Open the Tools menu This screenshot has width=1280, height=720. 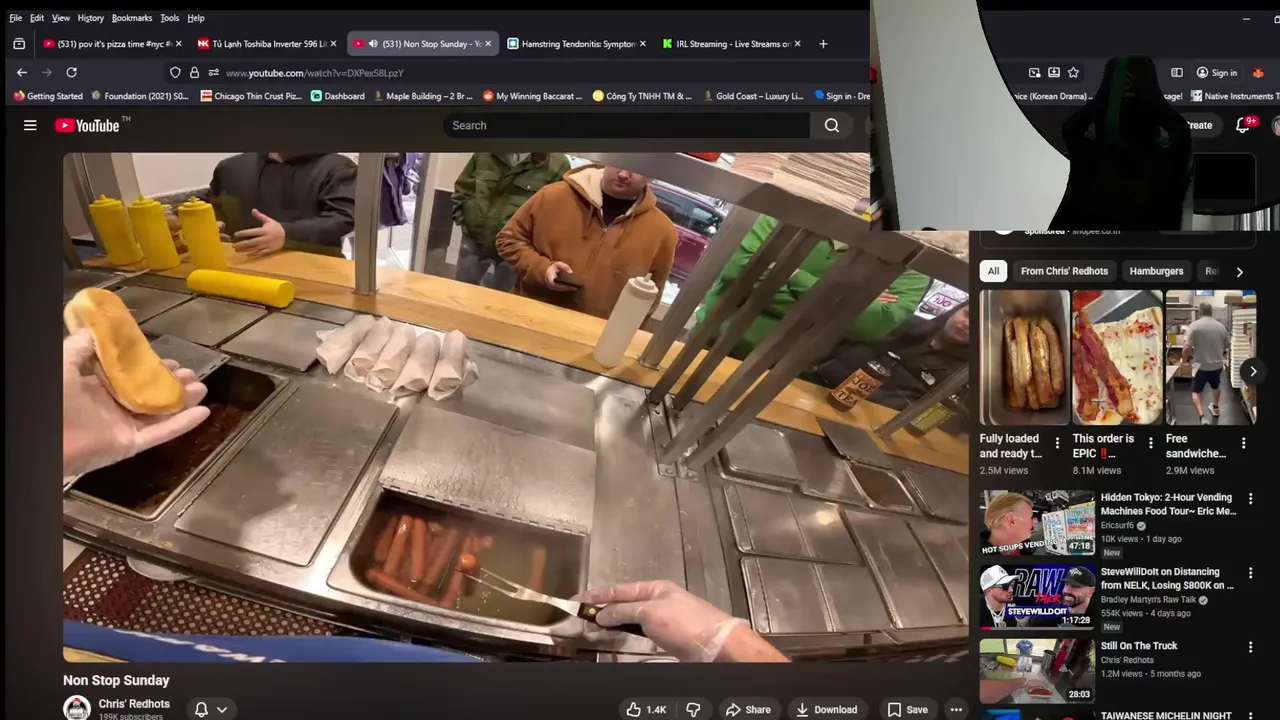click(170, 18)
